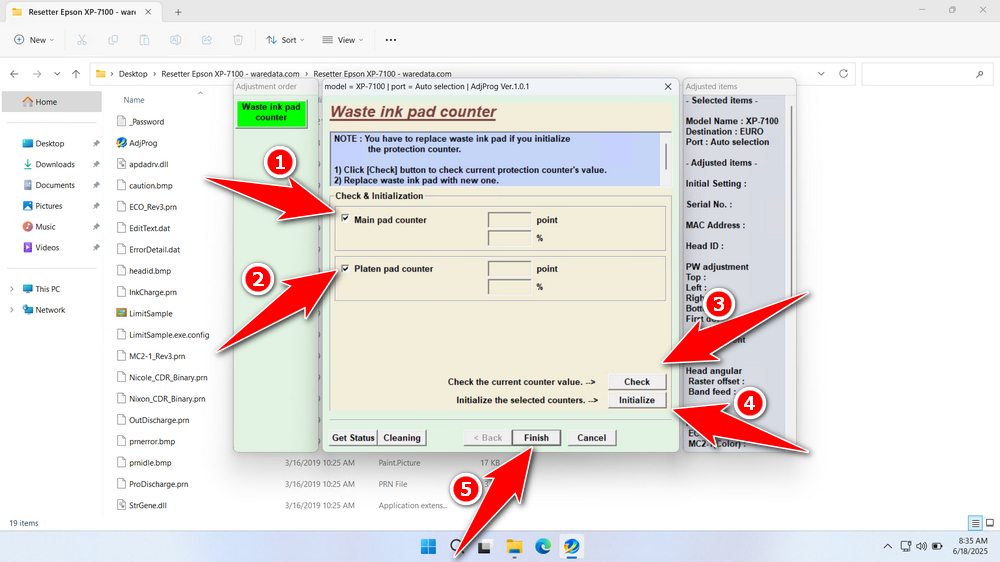Viewport: 1000px width, 562px height.
Task: Click the Copy icon in toolbar
Action: (x=113, y=40)
